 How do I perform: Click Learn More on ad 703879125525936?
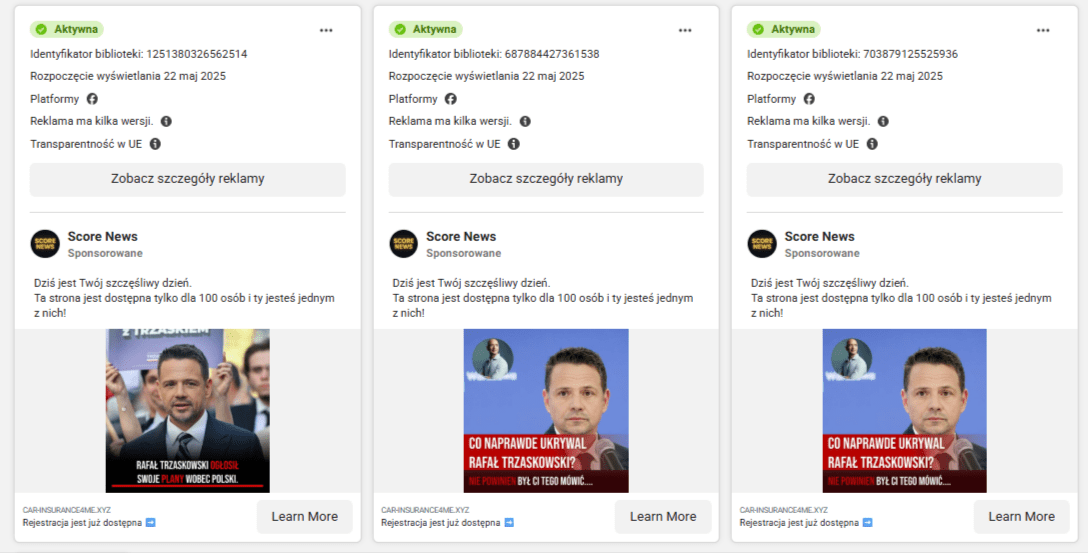point(1021,516)
